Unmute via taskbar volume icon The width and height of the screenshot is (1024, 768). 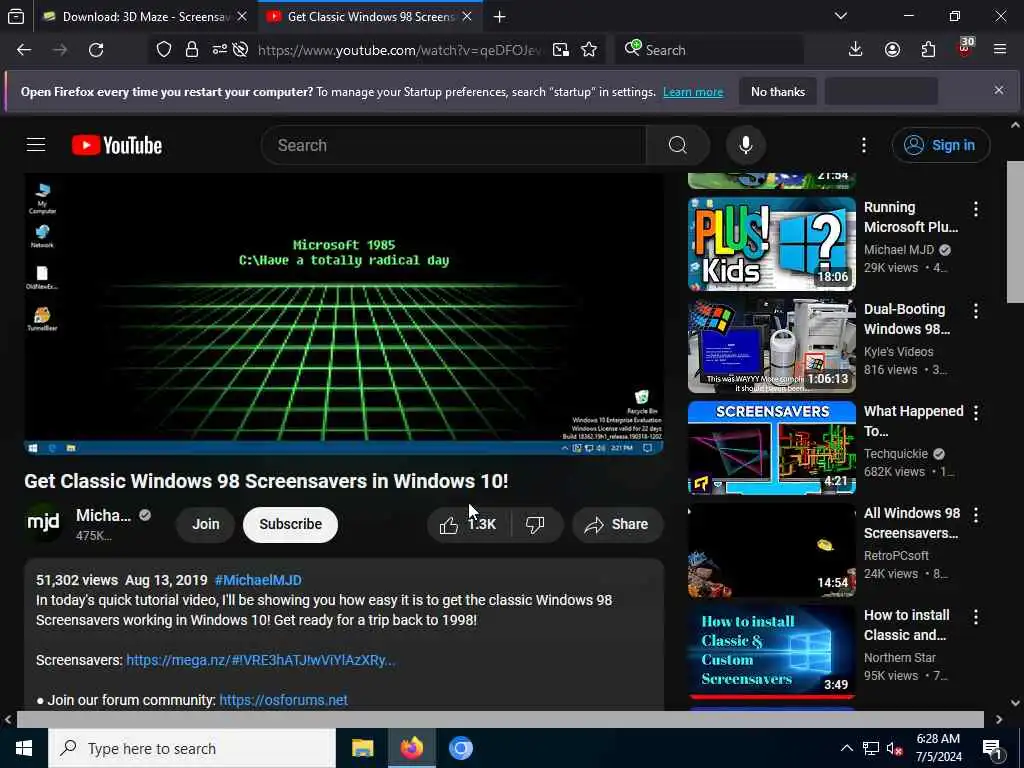[895, 748]
